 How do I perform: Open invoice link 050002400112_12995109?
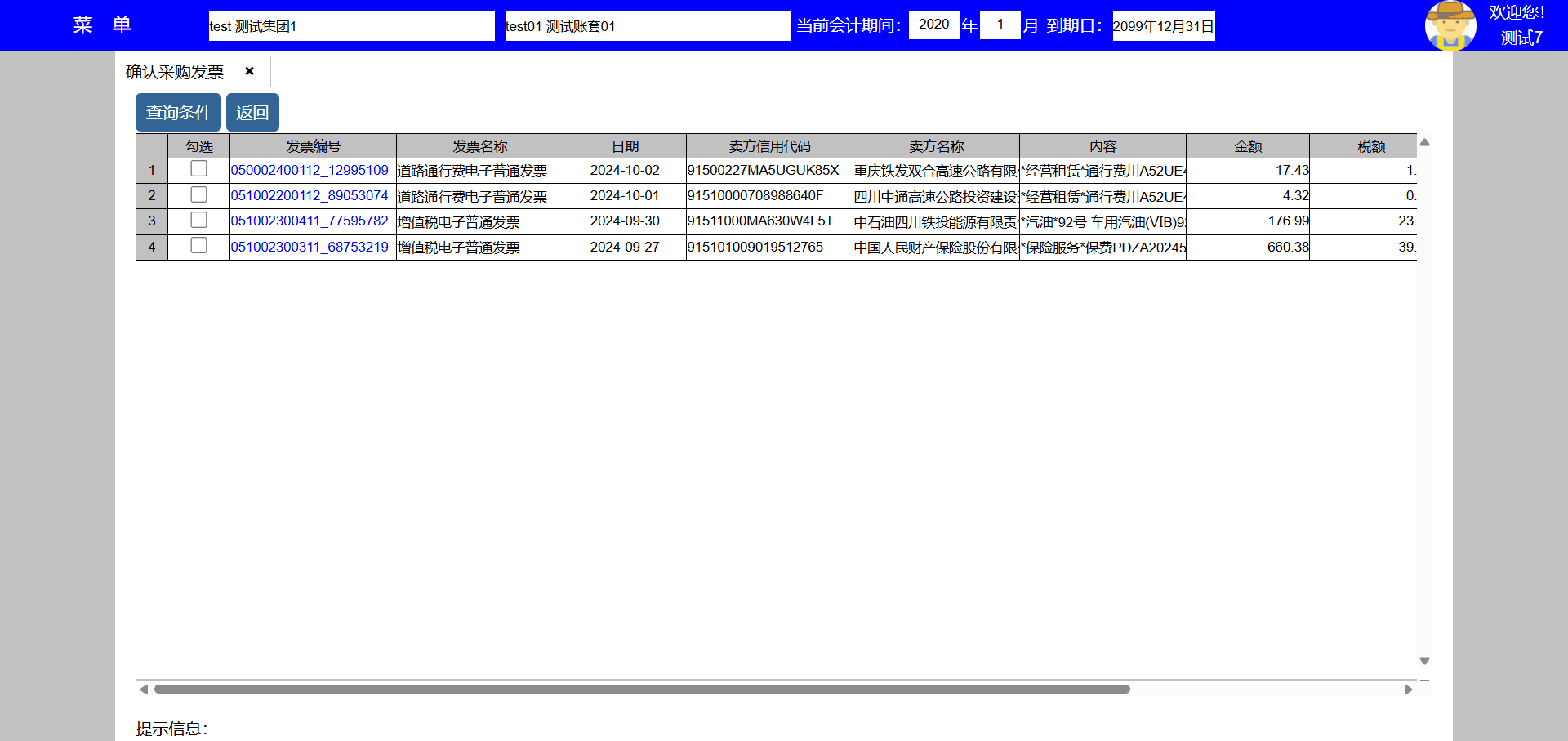(310, 170)
